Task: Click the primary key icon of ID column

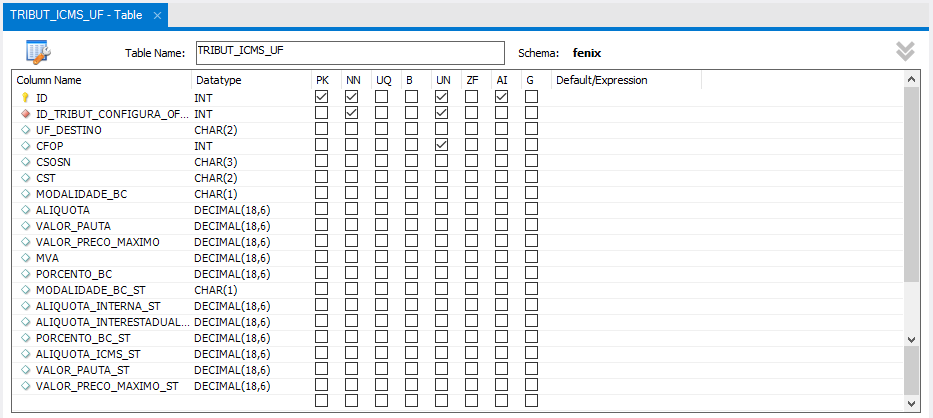Action: [25, 97]
